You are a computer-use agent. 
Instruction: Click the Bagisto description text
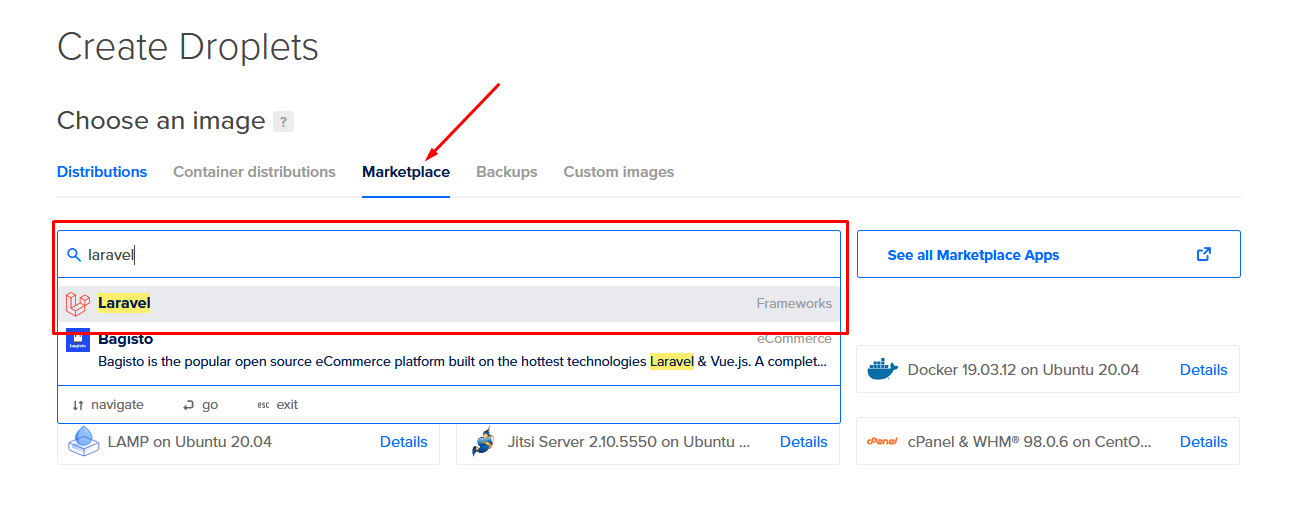coord(462,362)
